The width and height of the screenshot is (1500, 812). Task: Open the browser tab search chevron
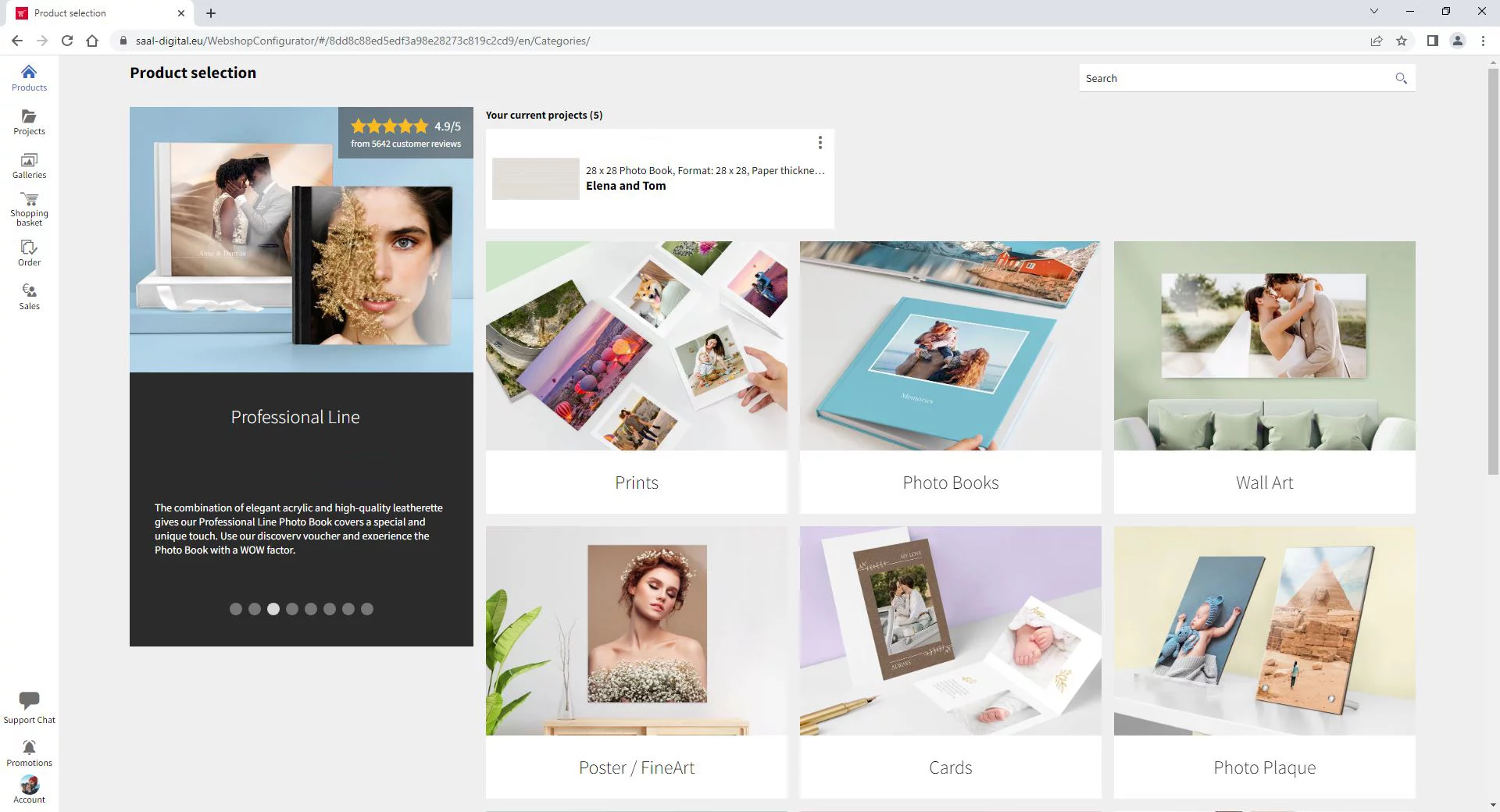pos(1373,12)
